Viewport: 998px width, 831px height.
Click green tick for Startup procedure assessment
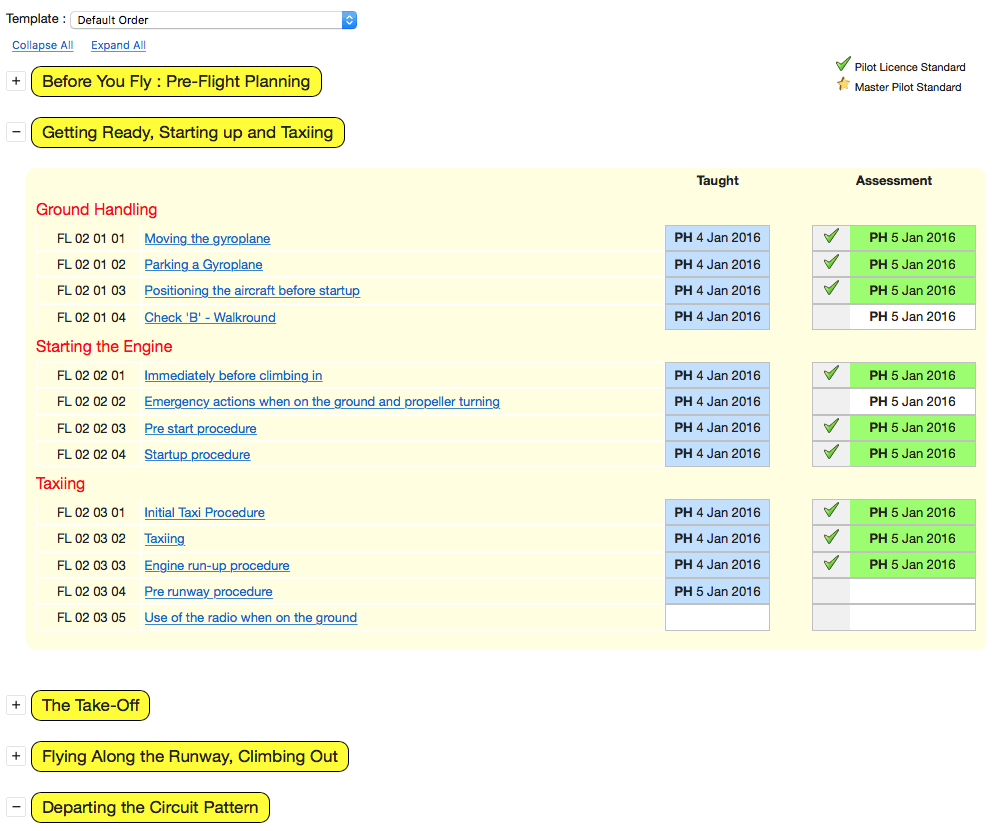pyautogui.click(x=830, y=453)
